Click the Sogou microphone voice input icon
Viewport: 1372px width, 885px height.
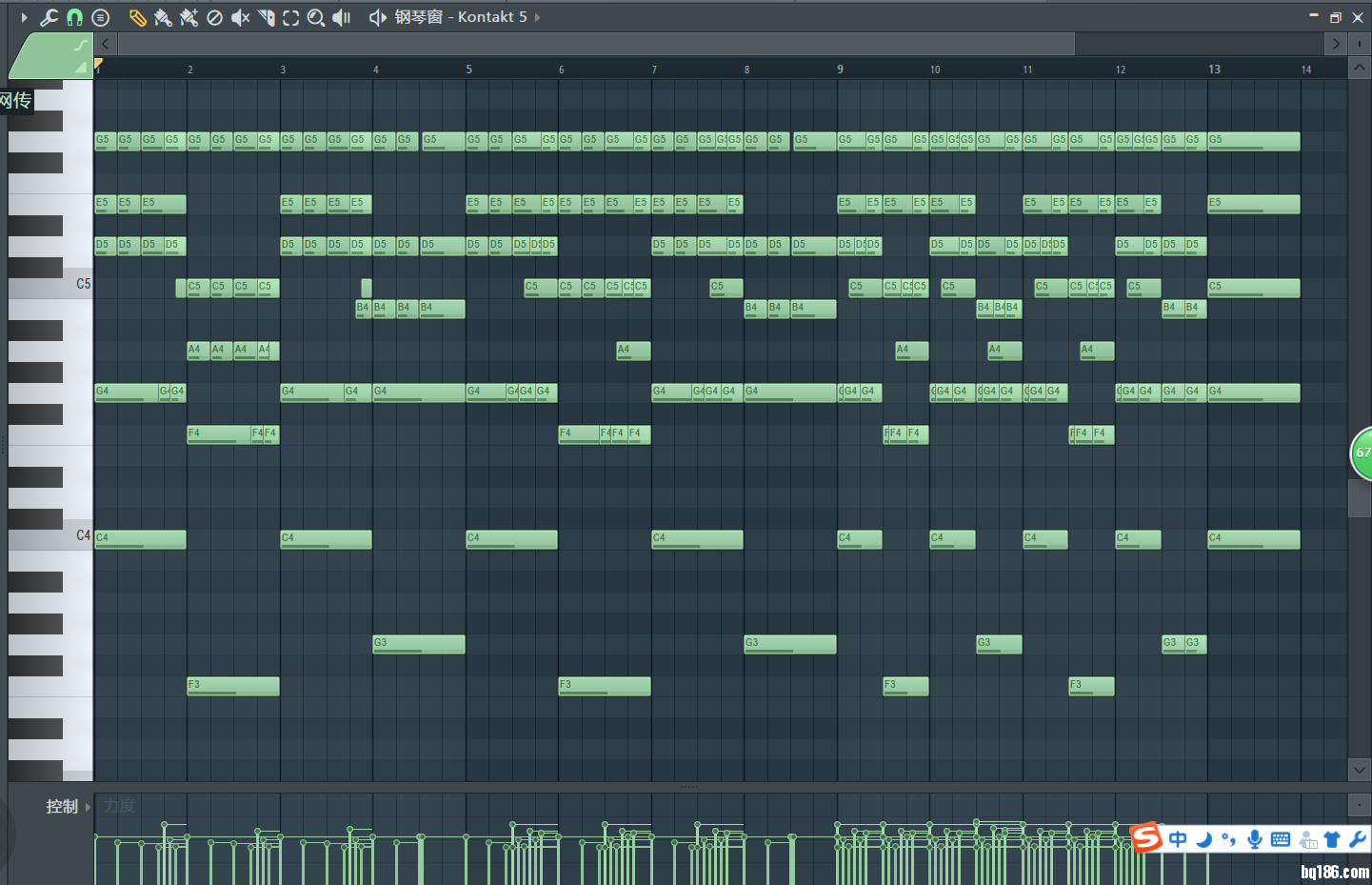1255,839
